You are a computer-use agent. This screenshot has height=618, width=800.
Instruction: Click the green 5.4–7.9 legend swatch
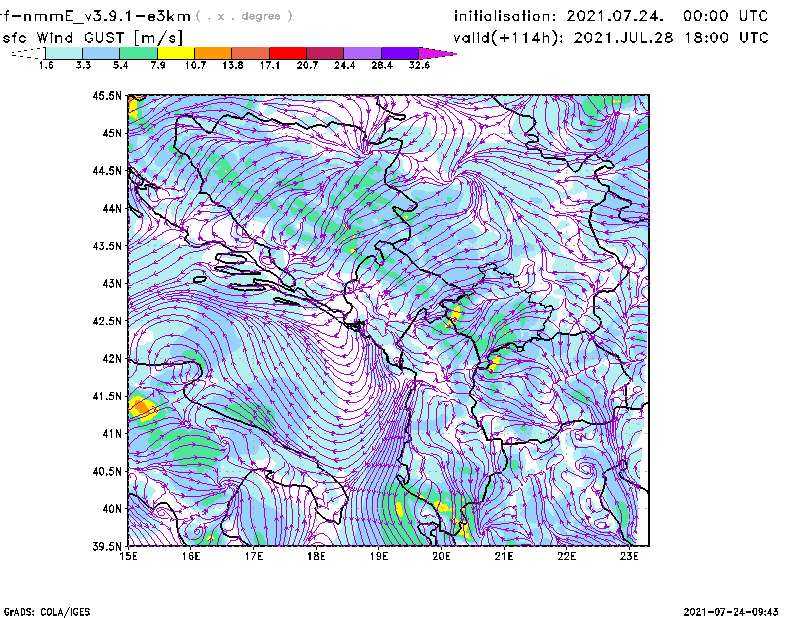pos(138,53)
